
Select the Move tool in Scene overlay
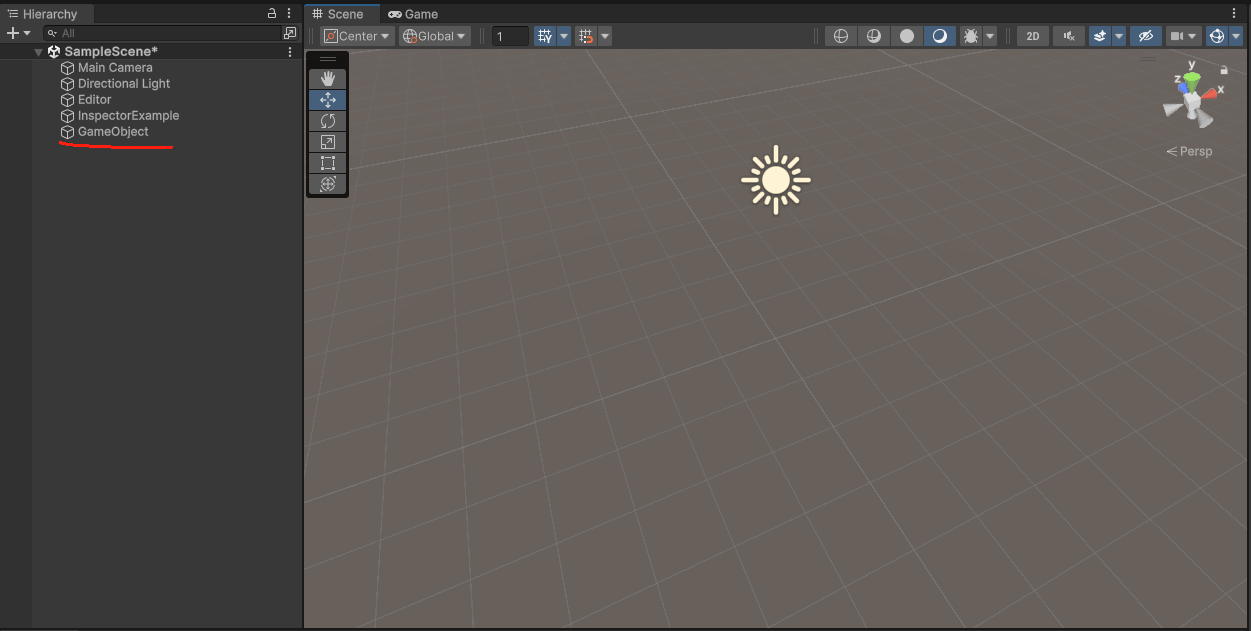327,100
